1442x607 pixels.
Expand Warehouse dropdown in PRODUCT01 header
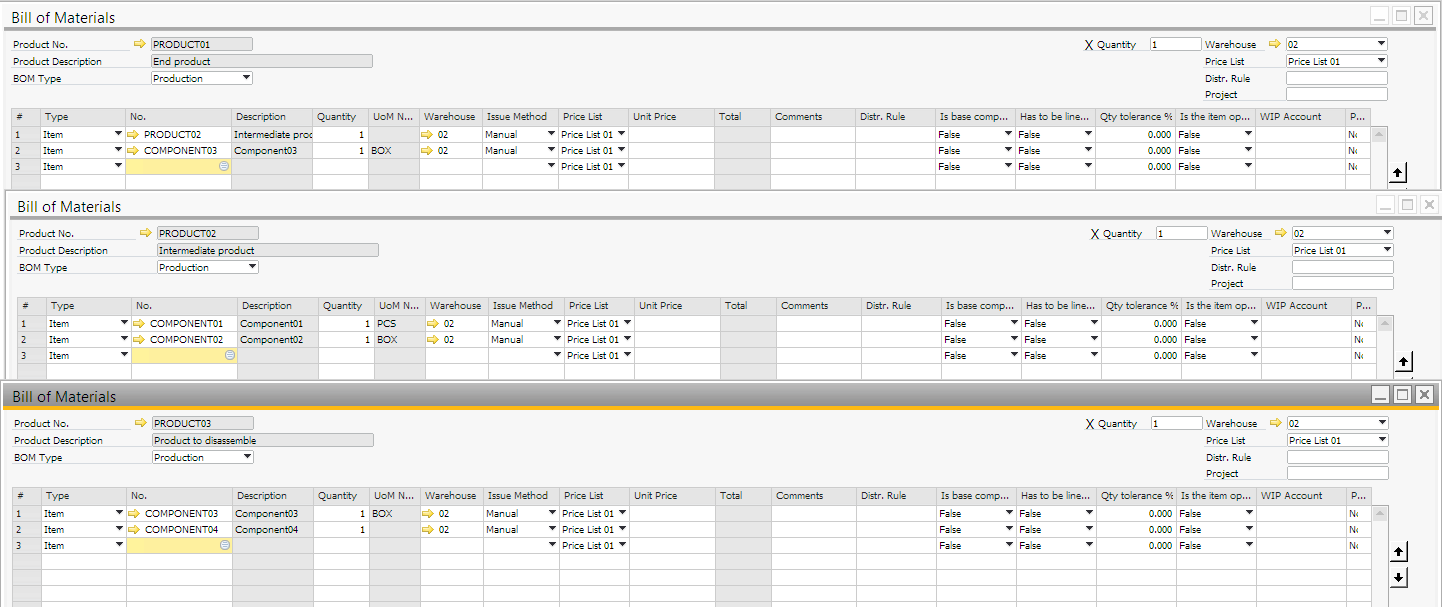pos(1381,44)
